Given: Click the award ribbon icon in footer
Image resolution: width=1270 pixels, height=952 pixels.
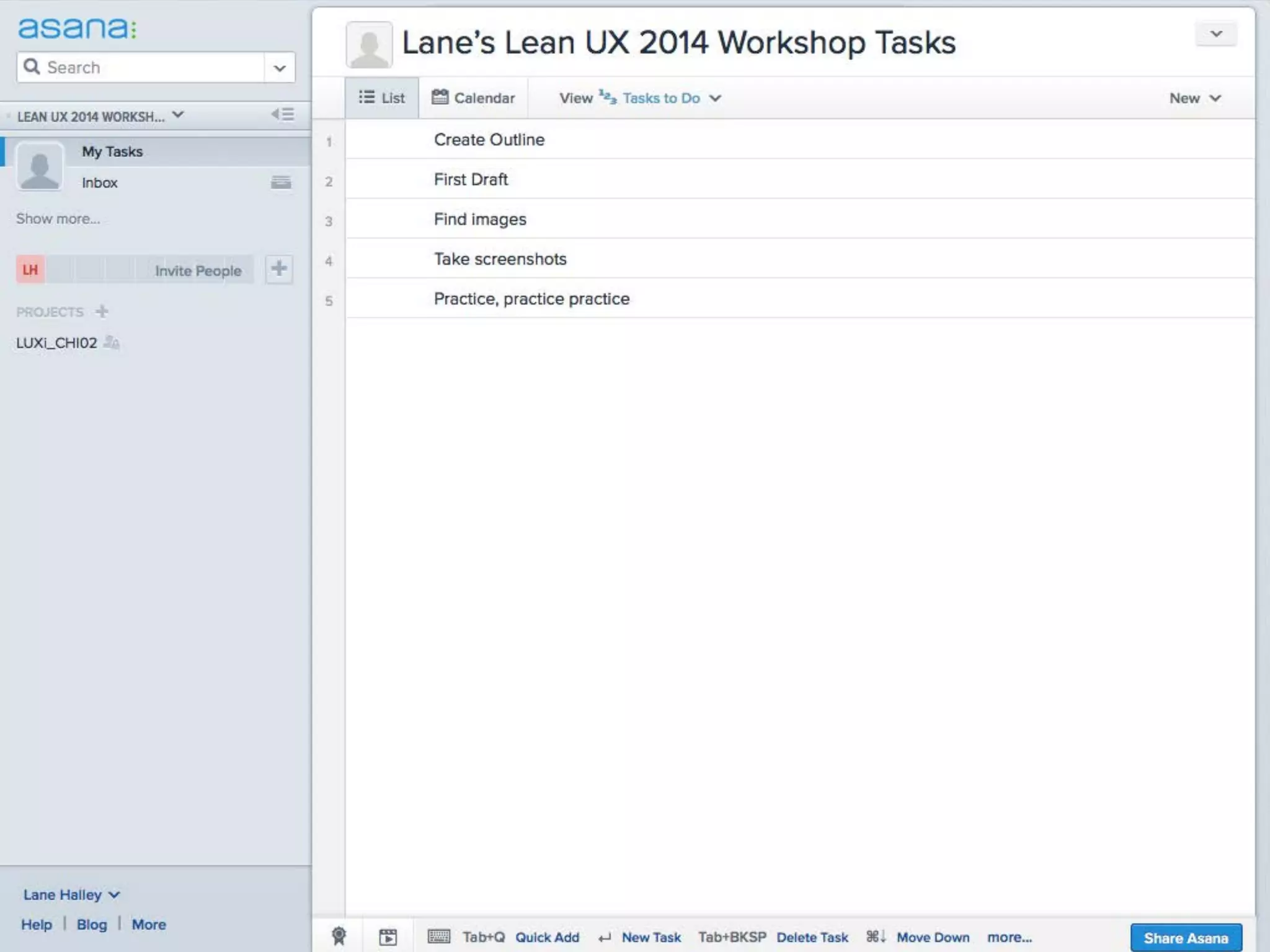Looking at the screenshot, I should [x=339, y=936].
